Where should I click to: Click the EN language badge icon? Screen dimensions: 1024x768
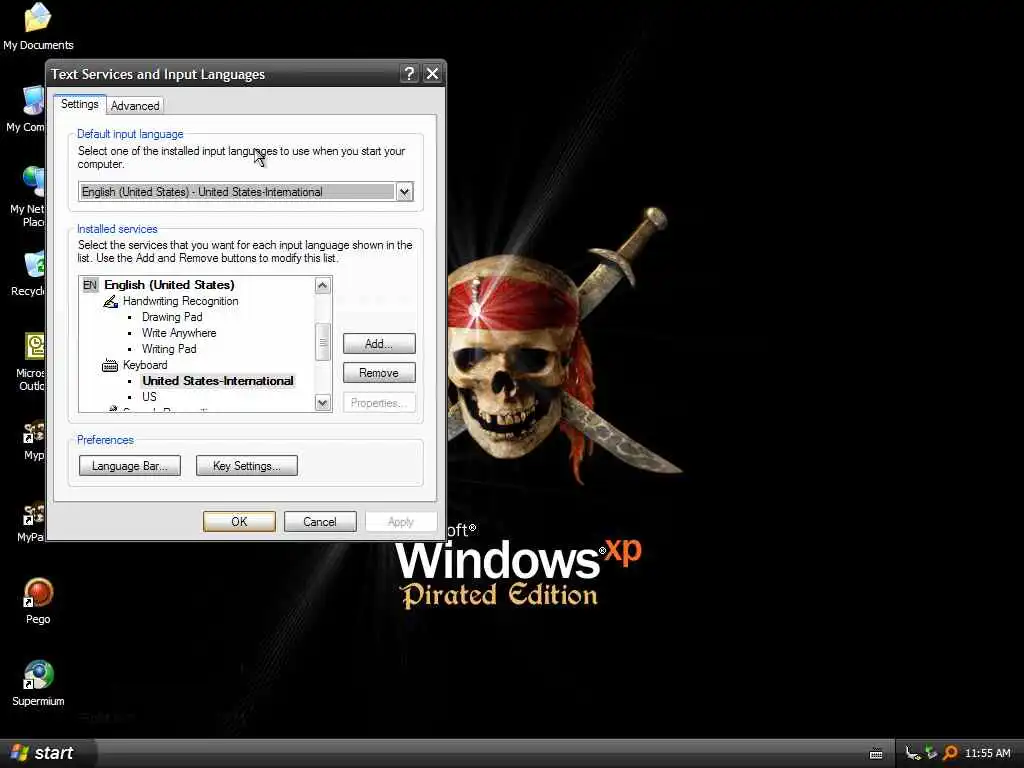click(x=90, y=285)
